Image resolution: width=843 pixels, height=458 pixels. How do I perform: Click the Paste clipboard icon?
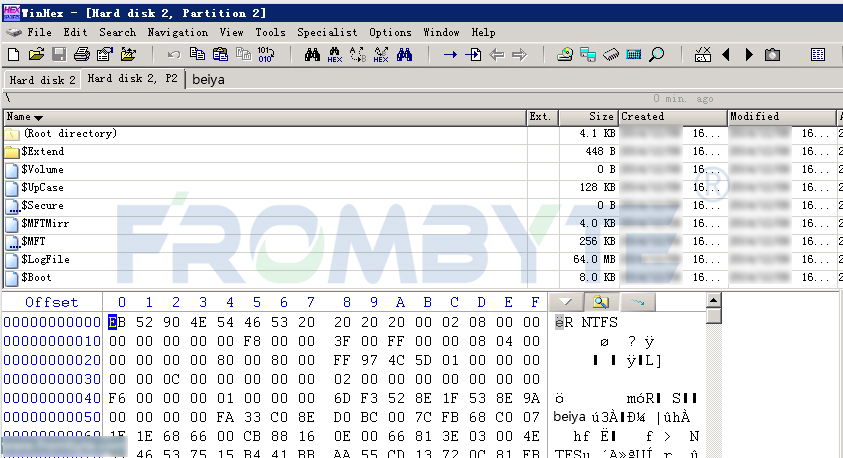[220, 54]
